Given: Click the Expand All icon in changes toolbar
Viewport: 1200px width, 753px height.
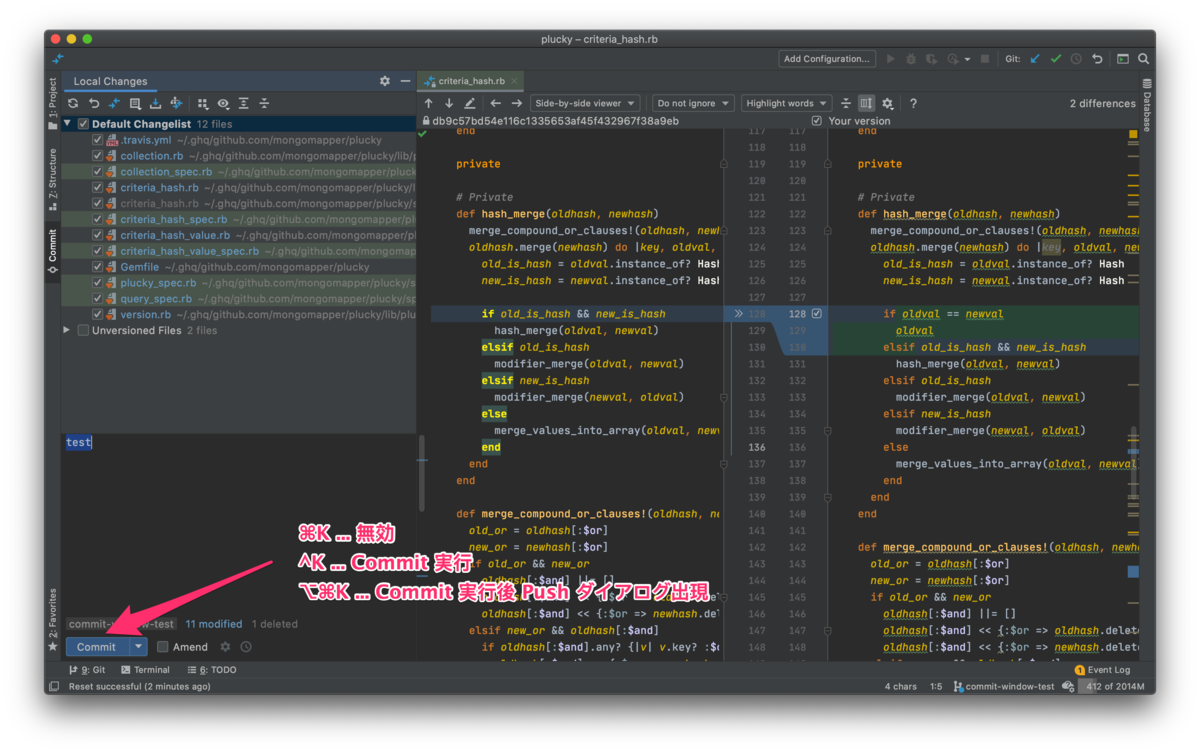Looking at the screenshot, I should pyautogui.click(x=244, y=103).
